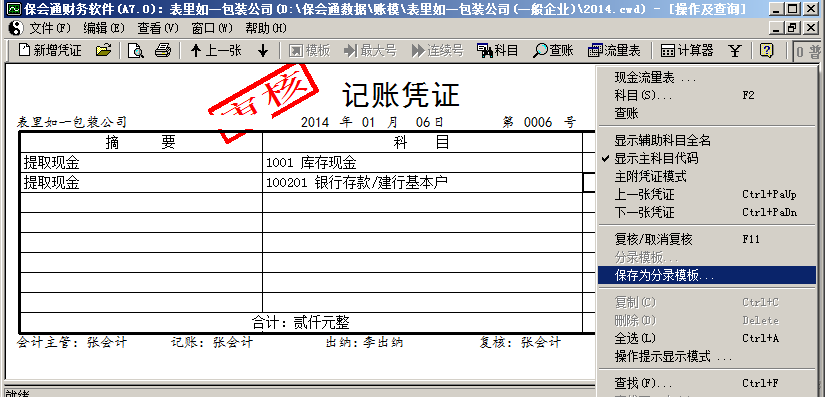
Task: Open the 窗口(W) menu
Action: [x=212, y=28]
